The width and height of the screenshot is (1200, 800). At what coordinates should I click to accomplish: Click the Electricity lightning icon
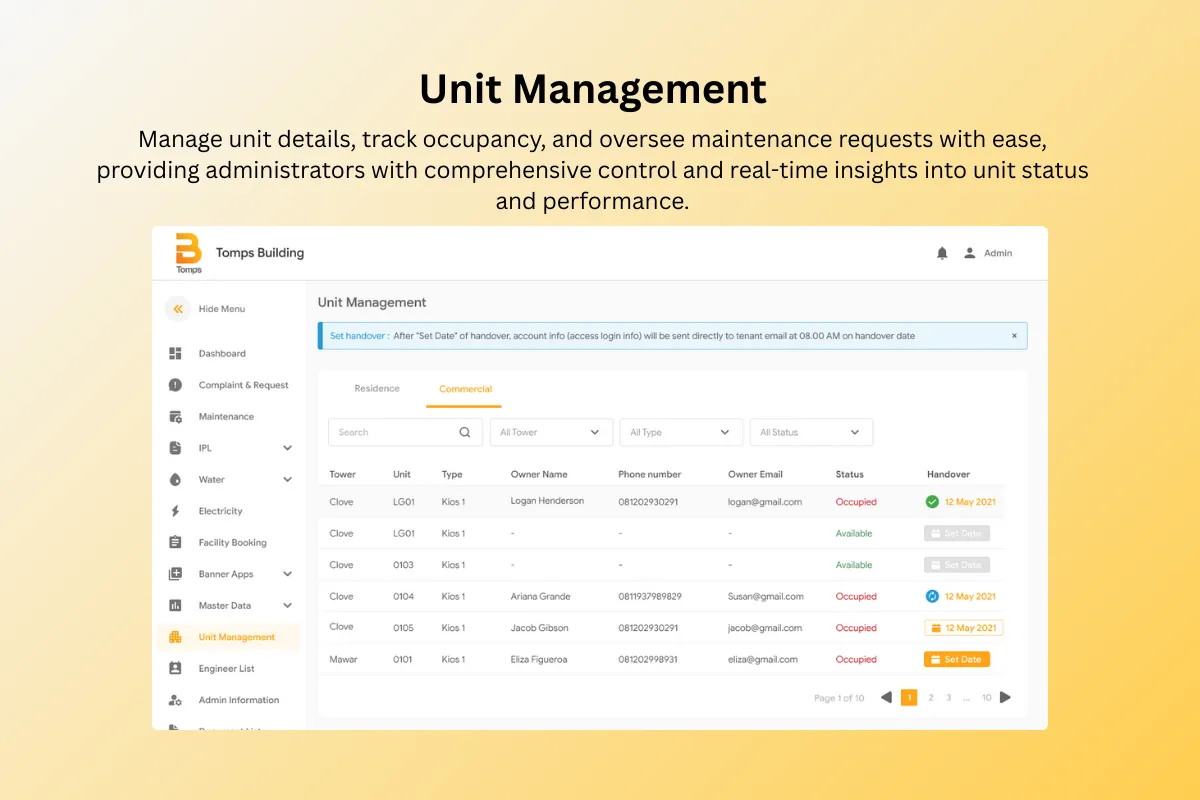tap(176, 511)
